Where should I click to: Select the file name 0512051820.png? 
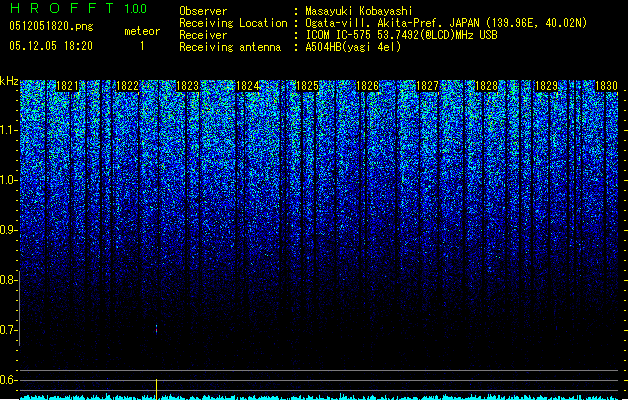pyautogui.click(x=51, y=26)
